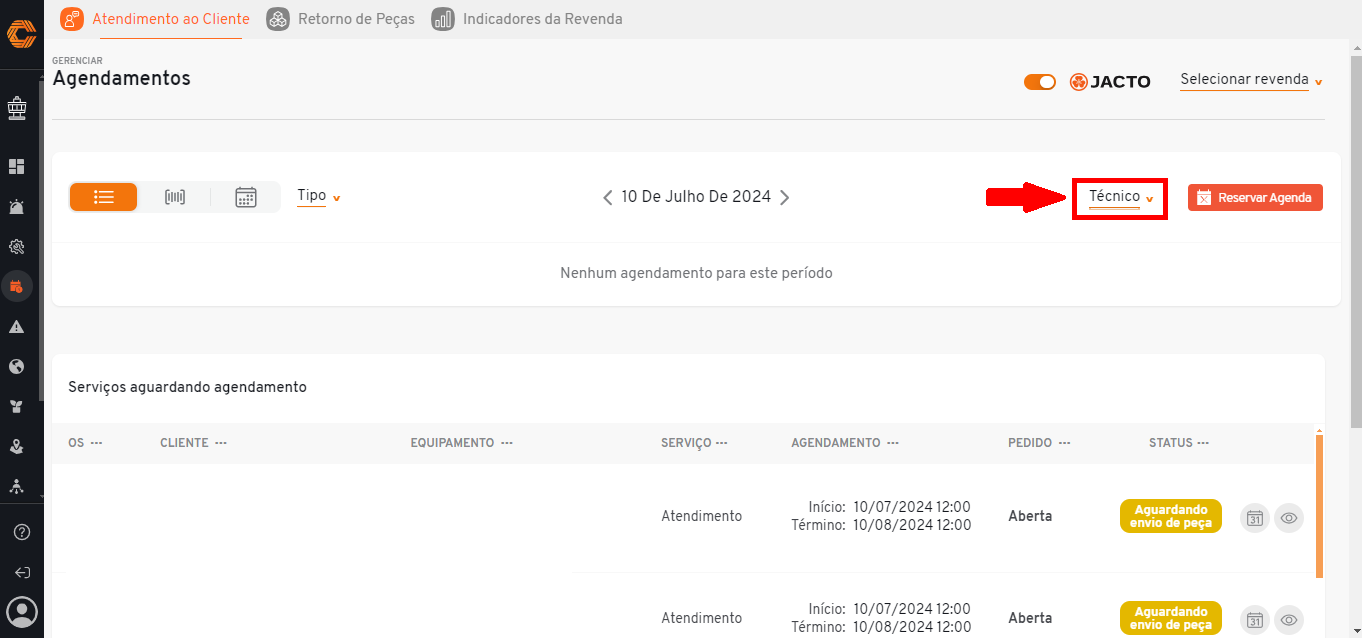Click the logout arrow icon in sidebar
This screenshot has width=1362, height=638.
coord(22,573)
